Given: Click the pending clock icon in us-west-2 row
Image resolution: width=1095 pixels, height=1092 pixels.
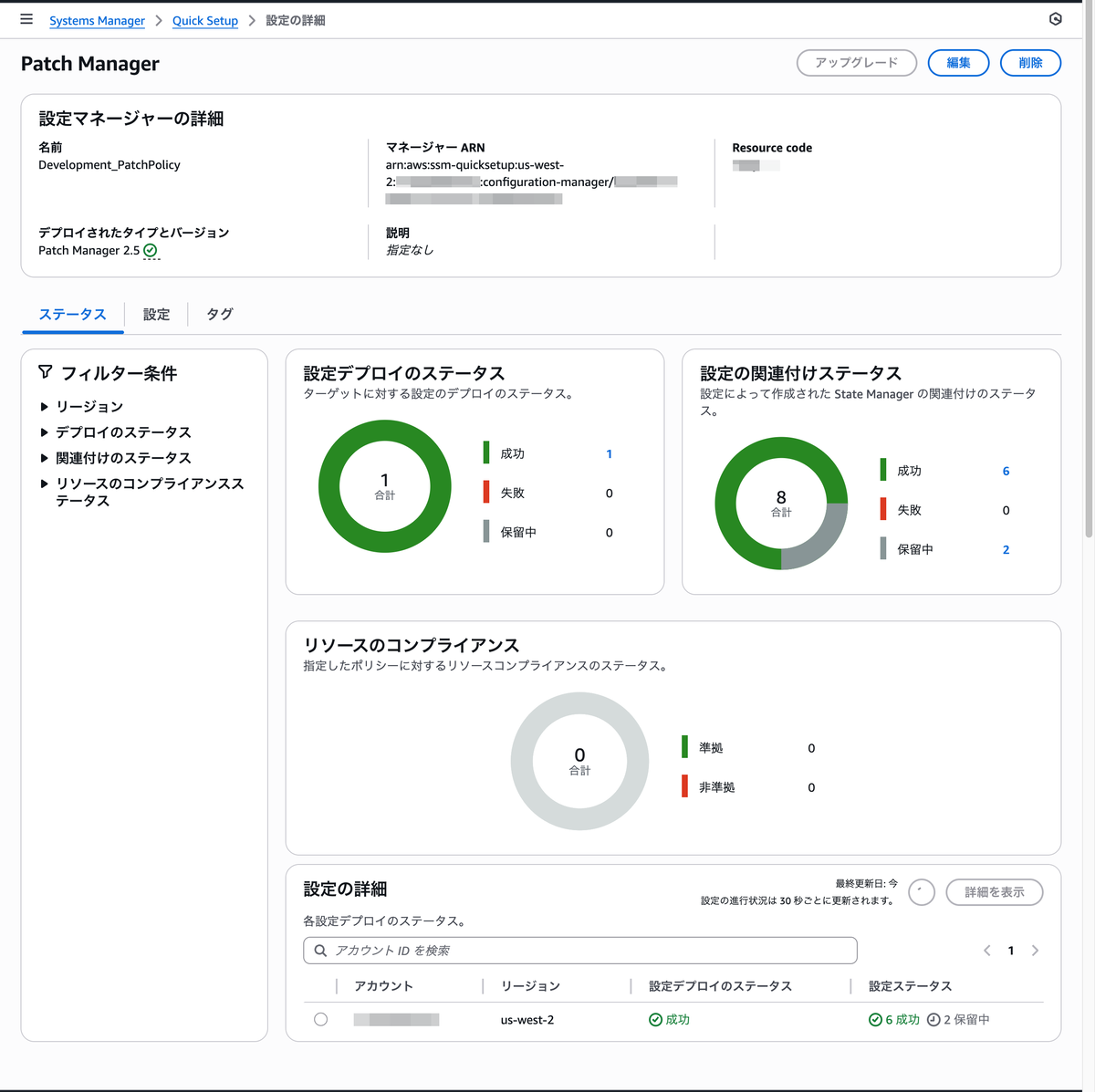Looking at the screenshot, I should point(933,1020).
